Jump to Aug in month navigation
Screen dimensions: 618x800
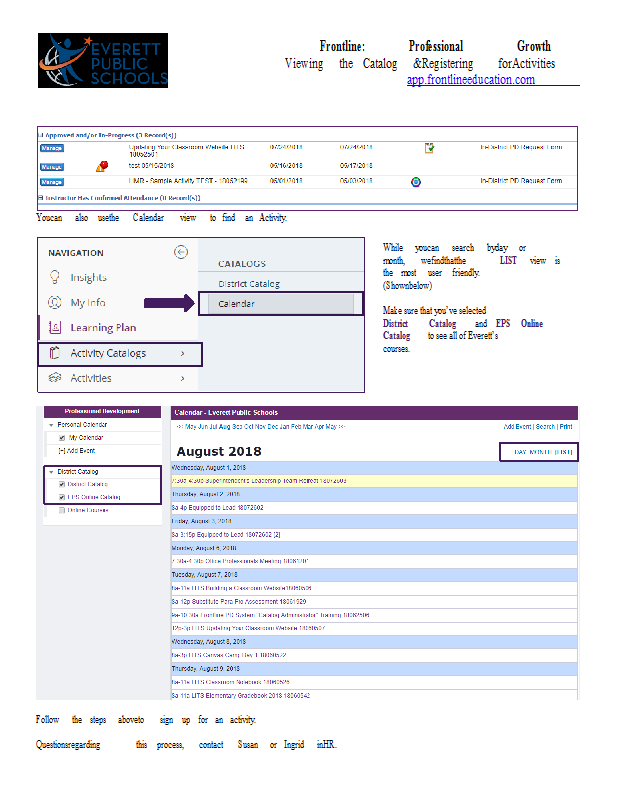pyautogui.click(x=224, y=427)
